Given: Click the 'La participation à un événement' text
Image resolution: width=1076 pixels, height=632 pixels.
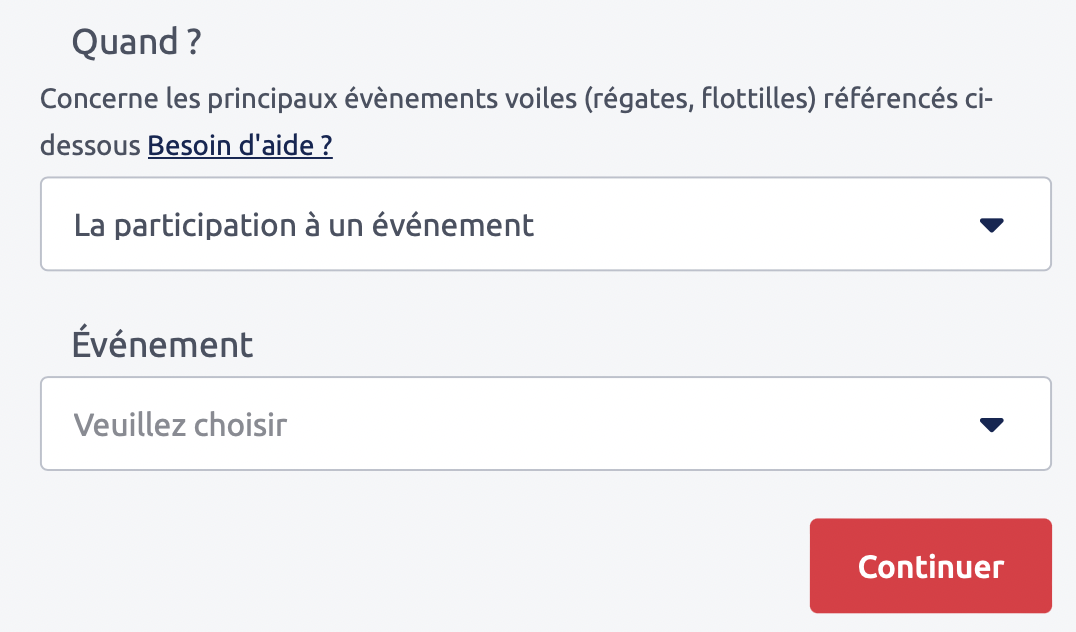Looking at the screenshot, I should coord(304,225).
